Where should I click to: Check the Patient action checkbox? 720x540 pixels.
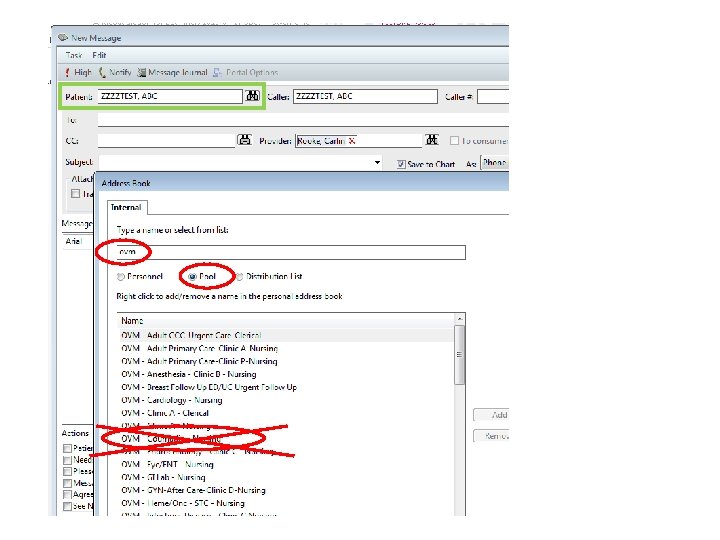67,448
